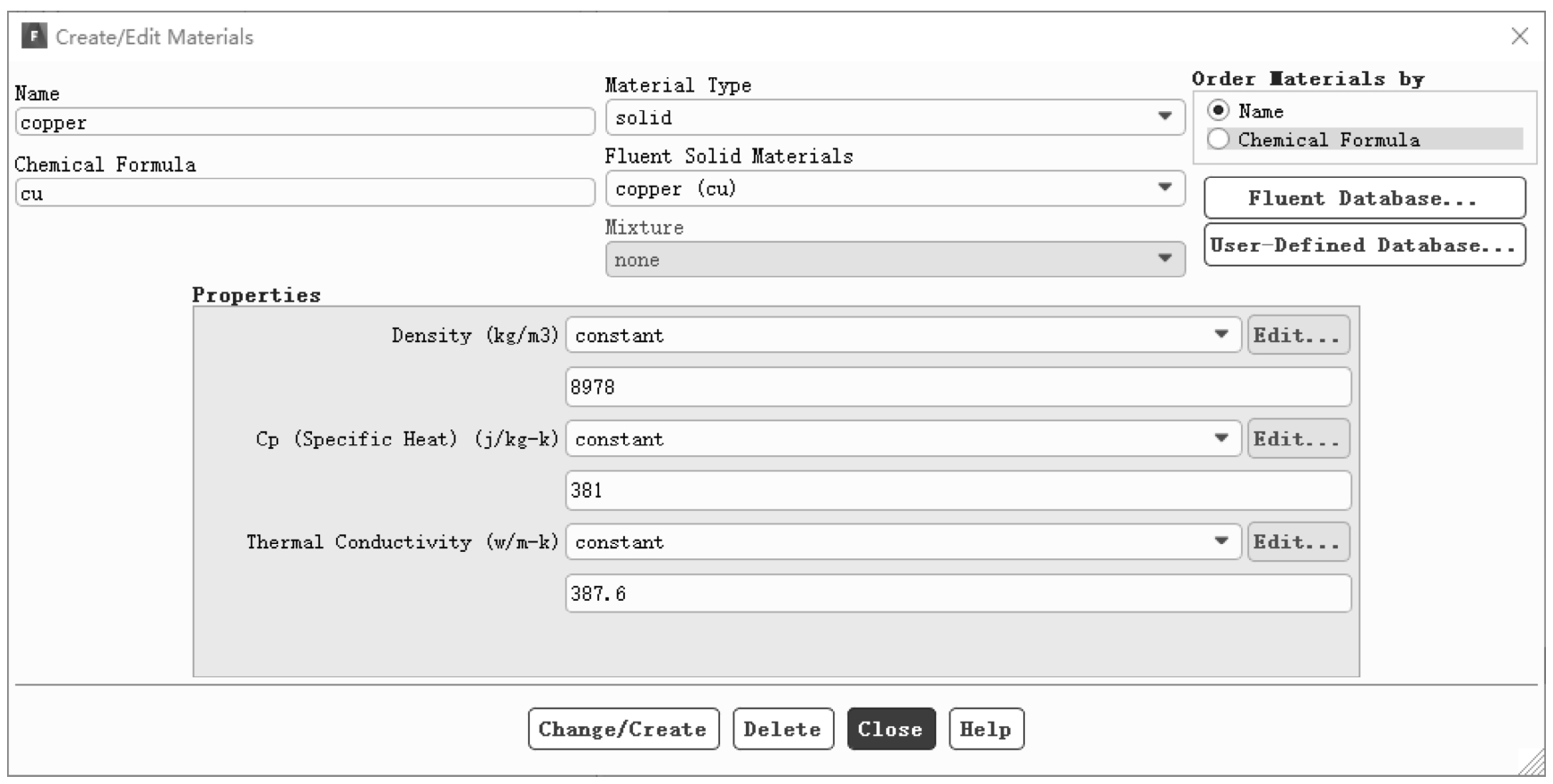Open the Thermal Conductivity method dropdown

pyautogui.click(x=903, y=541)
